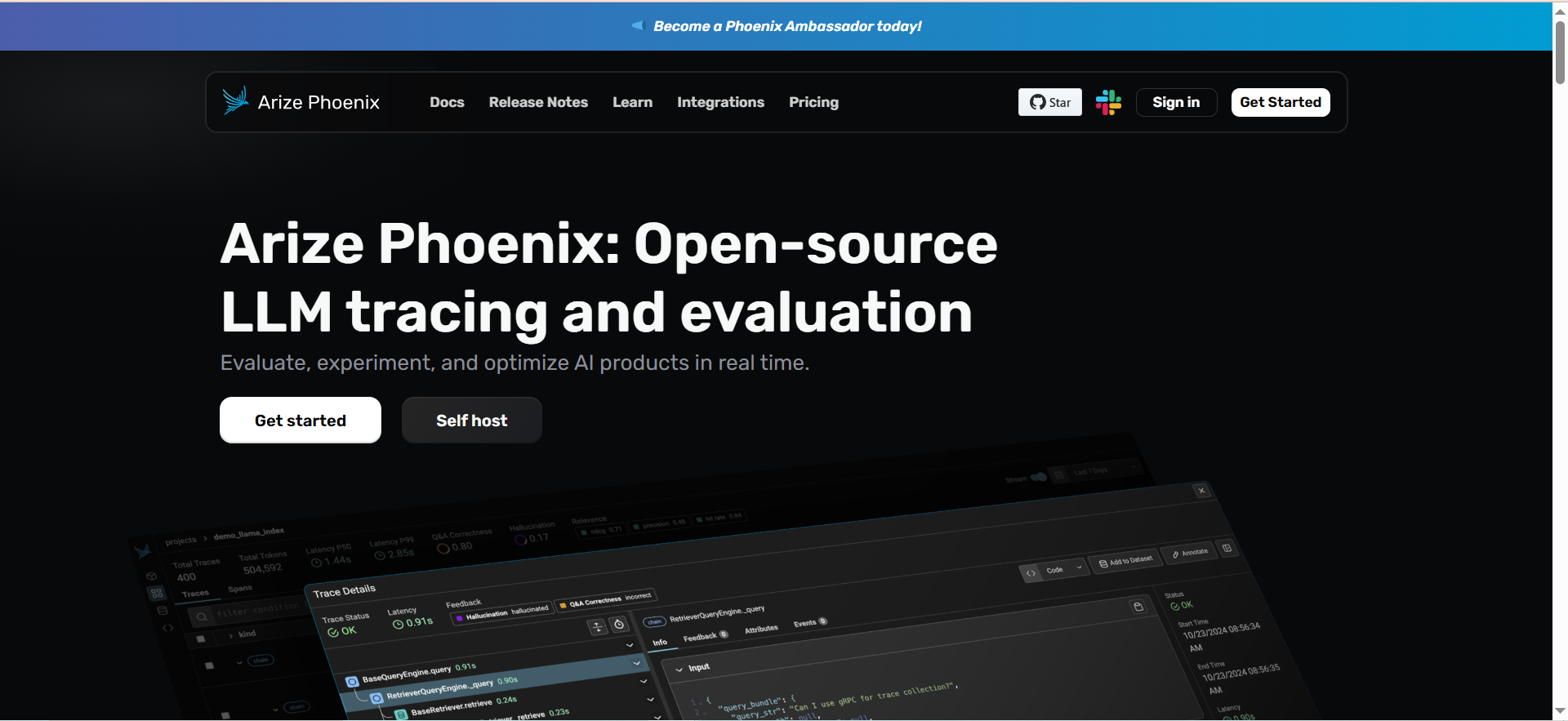Click the scrollbar down arrow

pos(1560,711)
